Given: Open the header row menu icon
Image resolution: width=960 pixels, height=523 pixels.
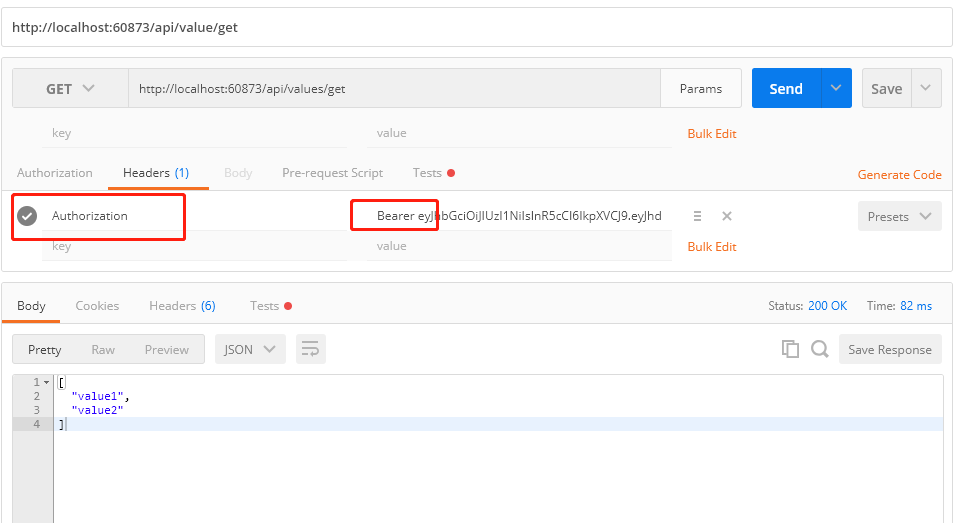Looking at the screenshot, I should (x=697, y=216).
